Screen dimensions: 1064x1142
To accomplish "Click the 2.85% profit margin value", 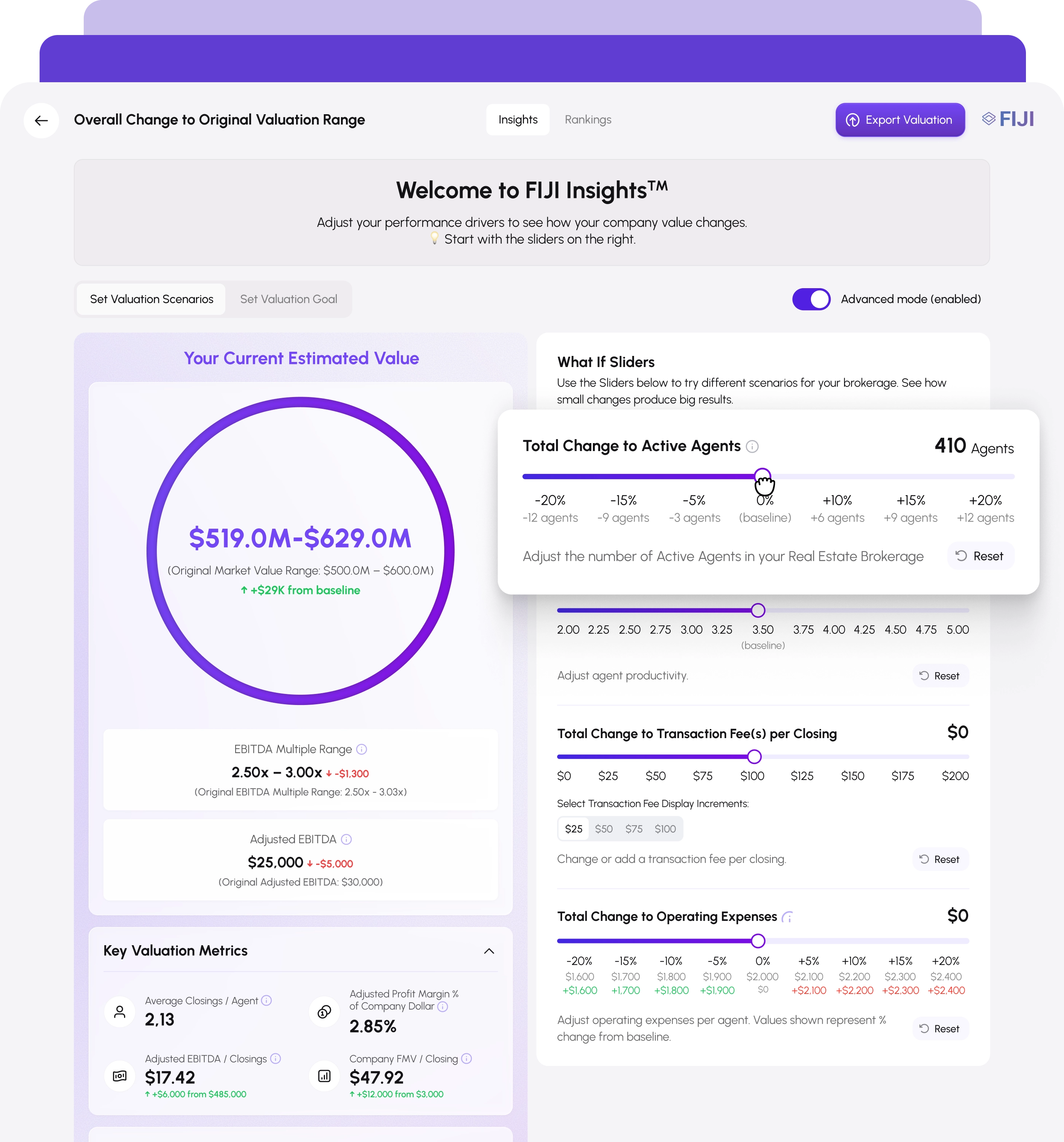I will click(x=373, y=1026).
